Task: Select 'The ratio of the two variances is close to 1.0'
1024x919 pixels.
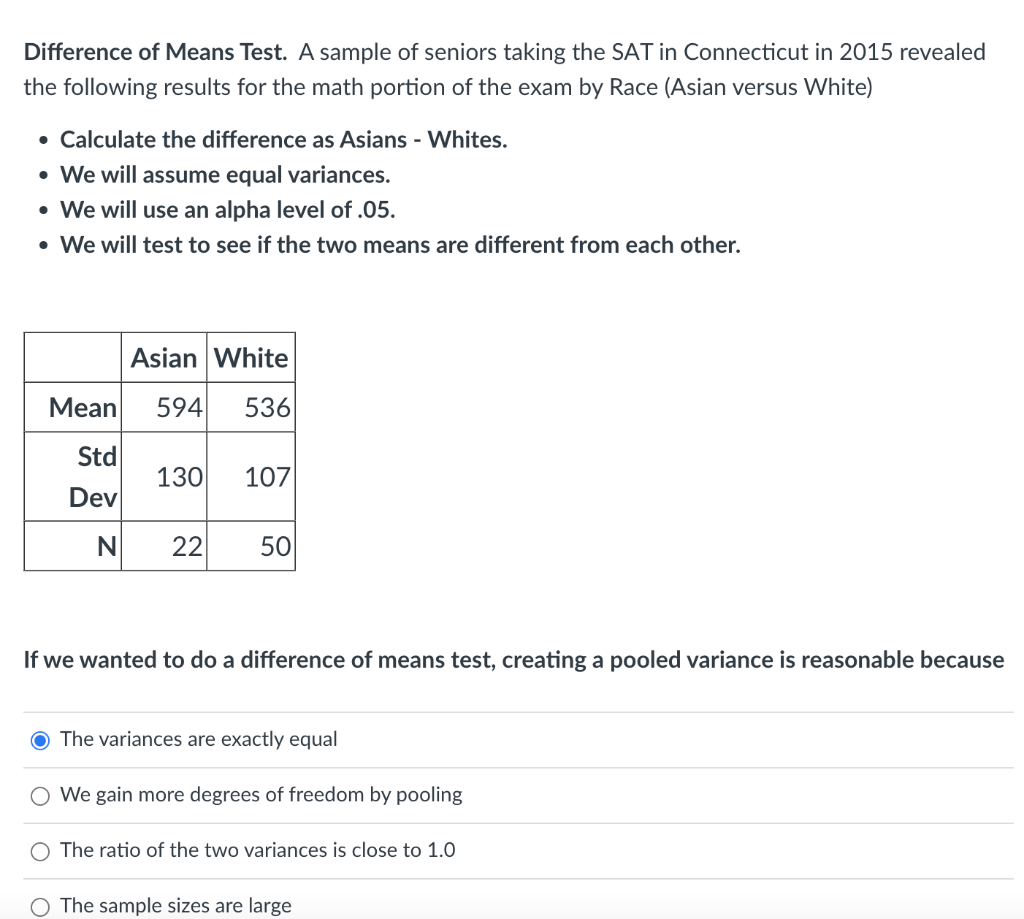Action: (257, 850)
